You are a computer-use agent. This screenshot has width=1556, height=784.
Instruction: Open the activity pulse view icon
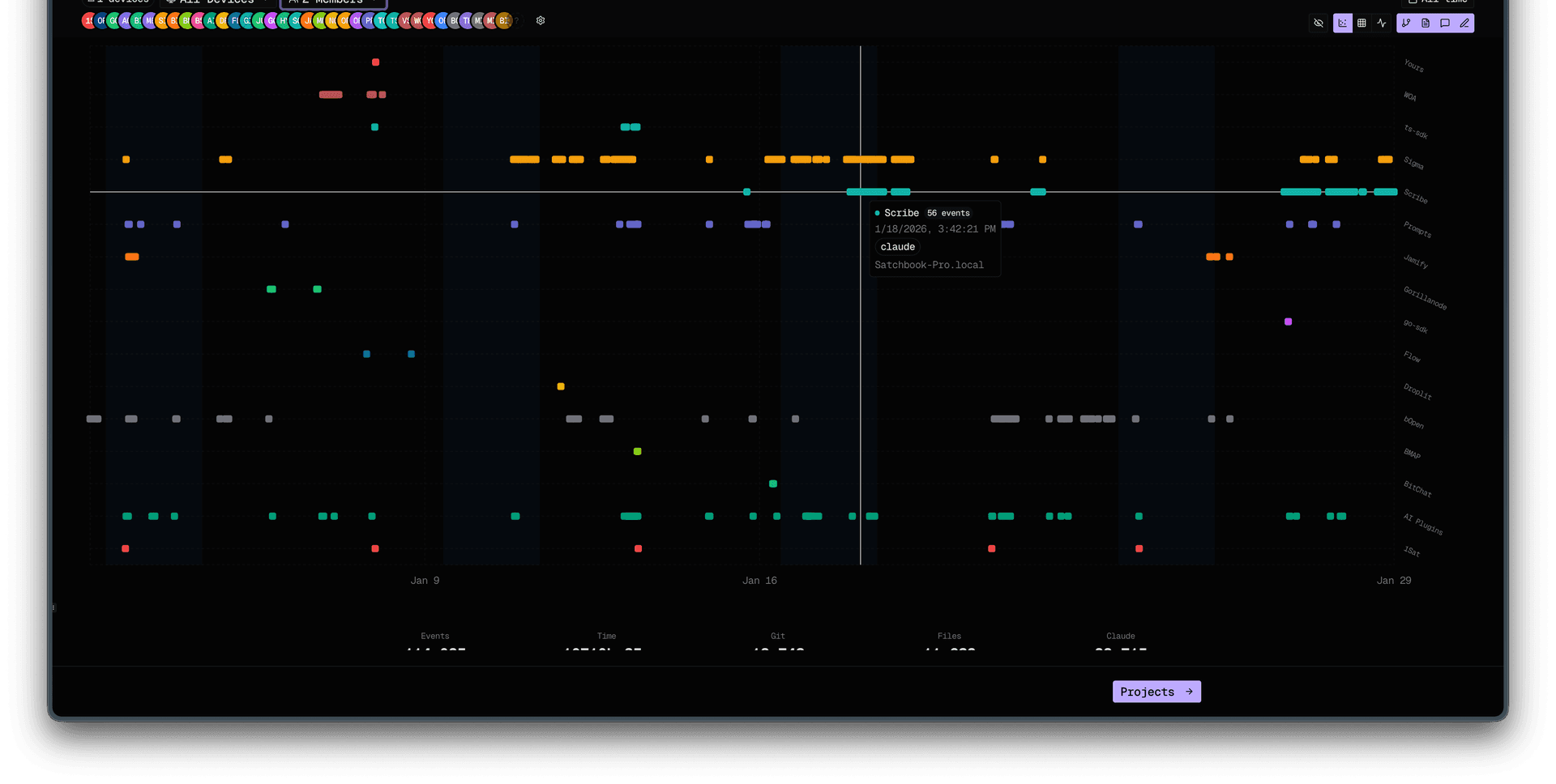[x=1383, y=23]
